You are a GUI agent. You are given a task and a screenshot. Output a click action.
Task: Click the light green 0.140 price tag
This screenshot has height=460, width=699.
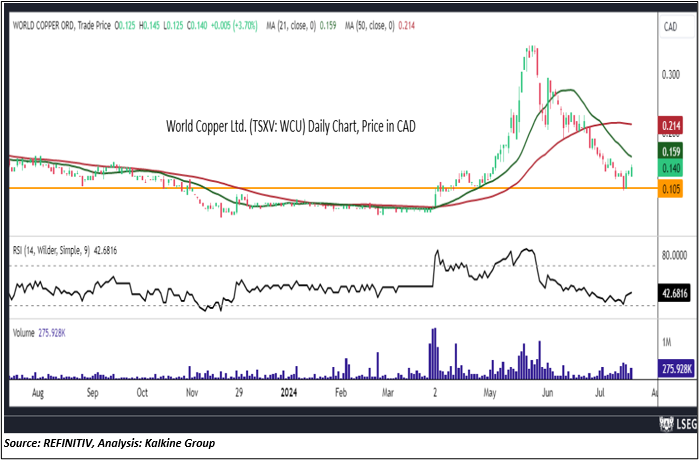click(670, 168)
